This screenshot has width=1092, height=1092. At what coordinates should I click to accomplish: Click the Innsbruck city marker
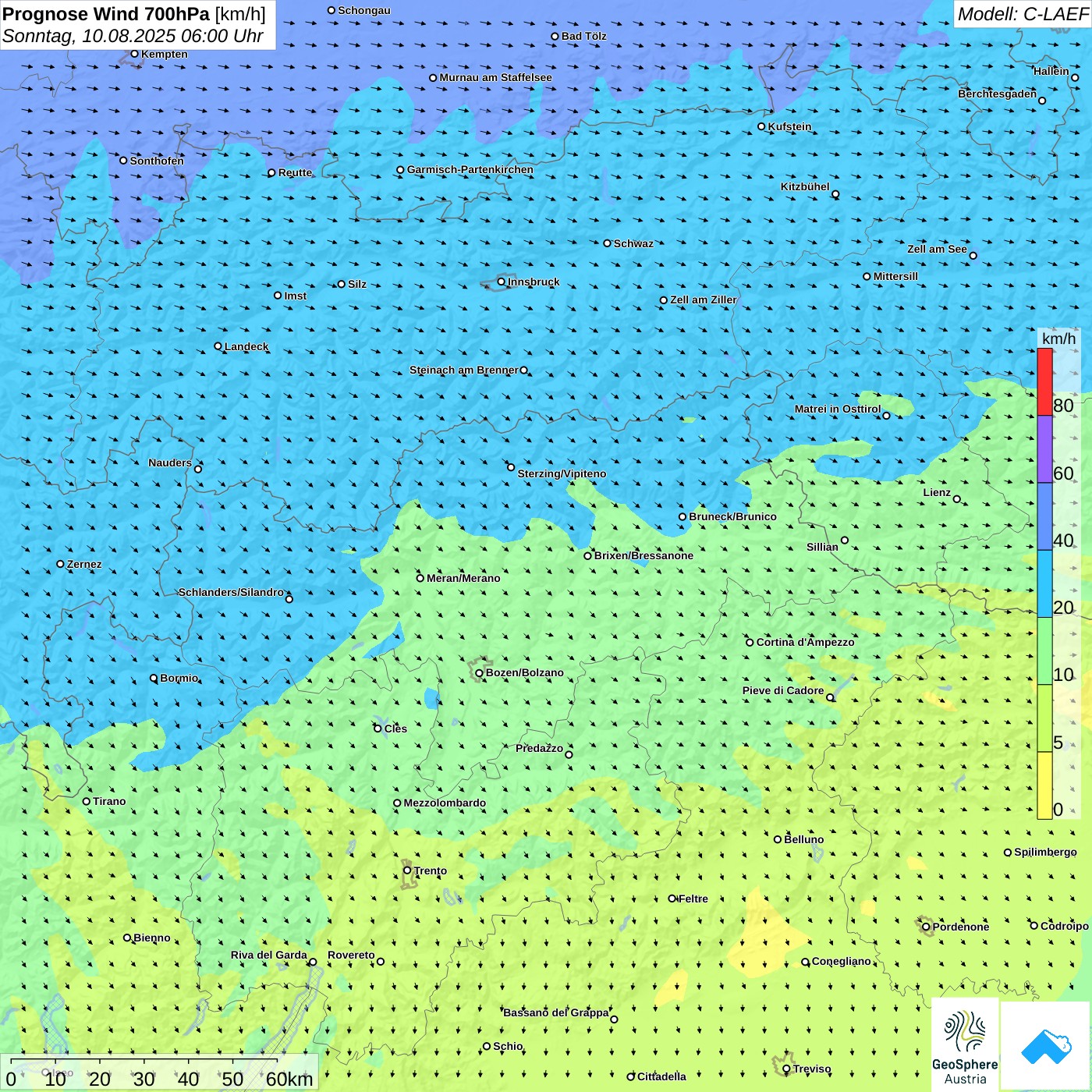point(502,282)
